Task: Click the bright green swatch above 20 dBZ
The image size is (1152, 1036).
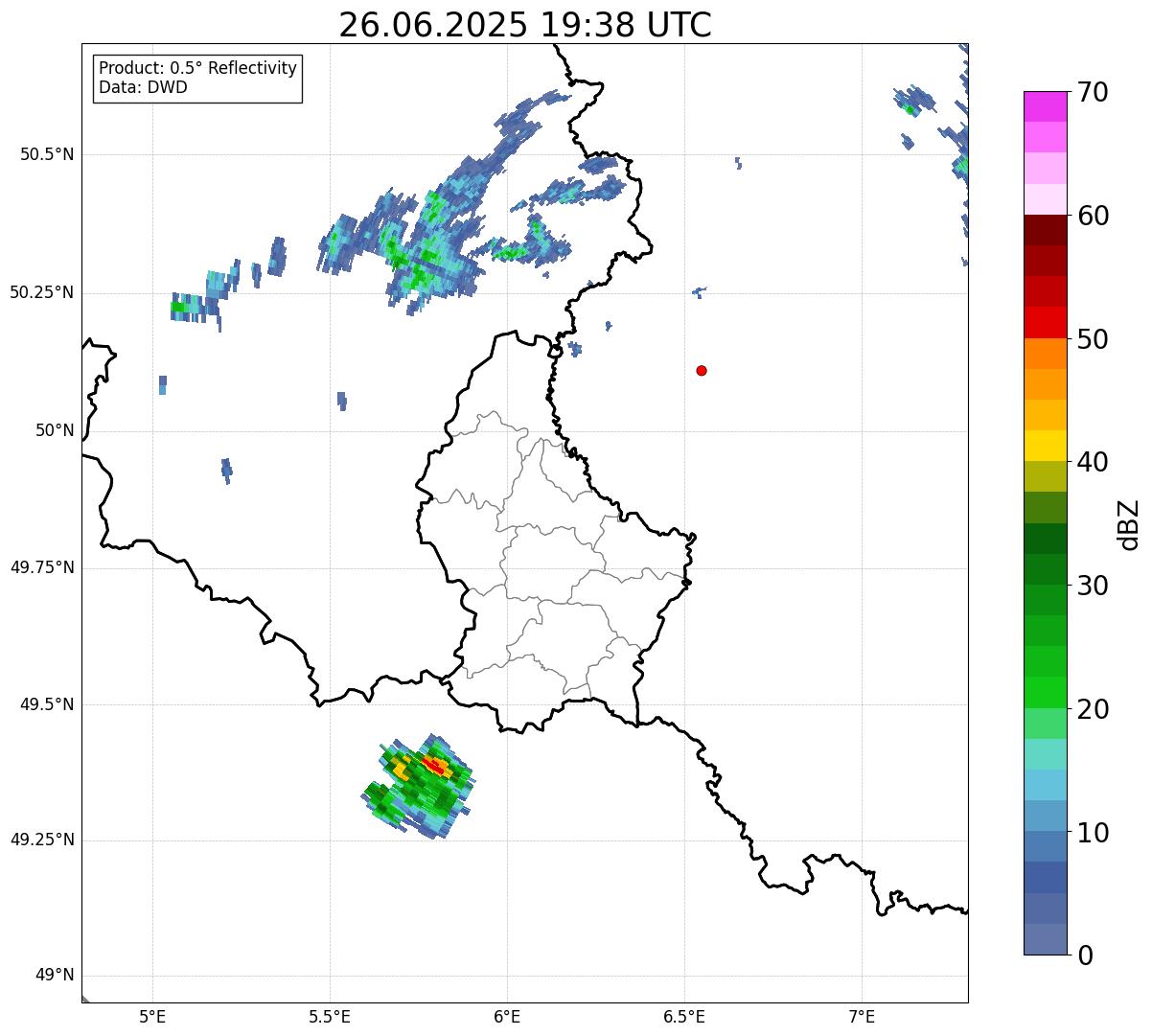Action: click(x=1045, y=692)
